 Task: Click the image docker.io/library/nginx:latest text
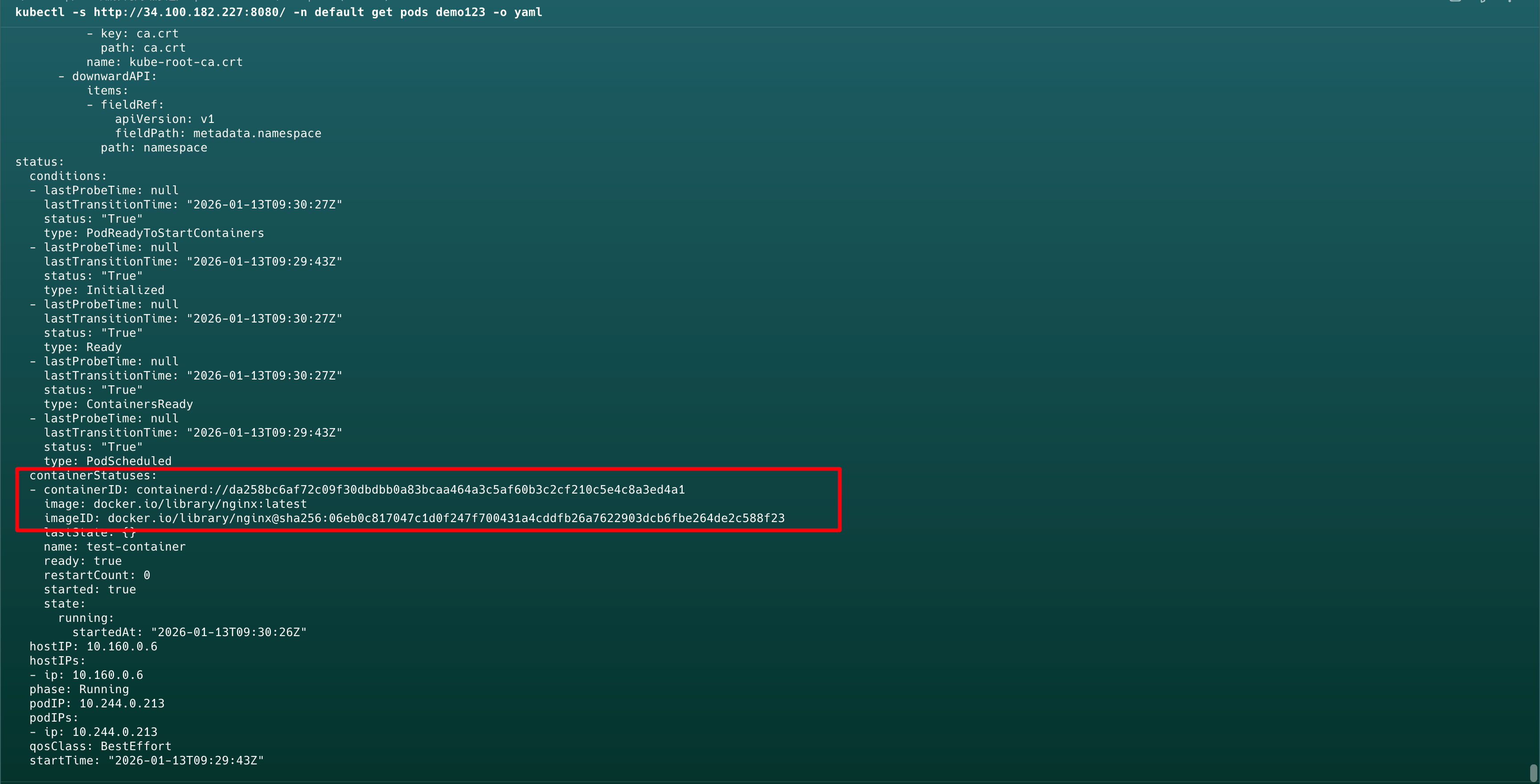click(x=200, y=504)
